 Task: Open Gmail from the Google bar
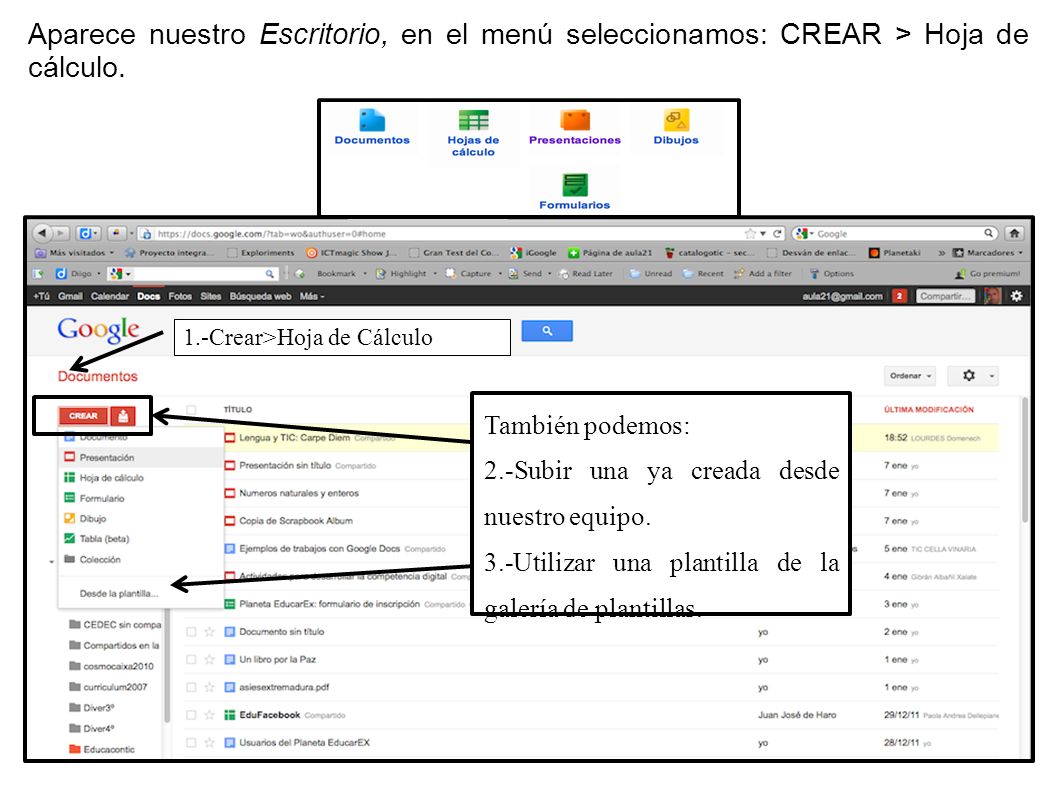point(70,296)
